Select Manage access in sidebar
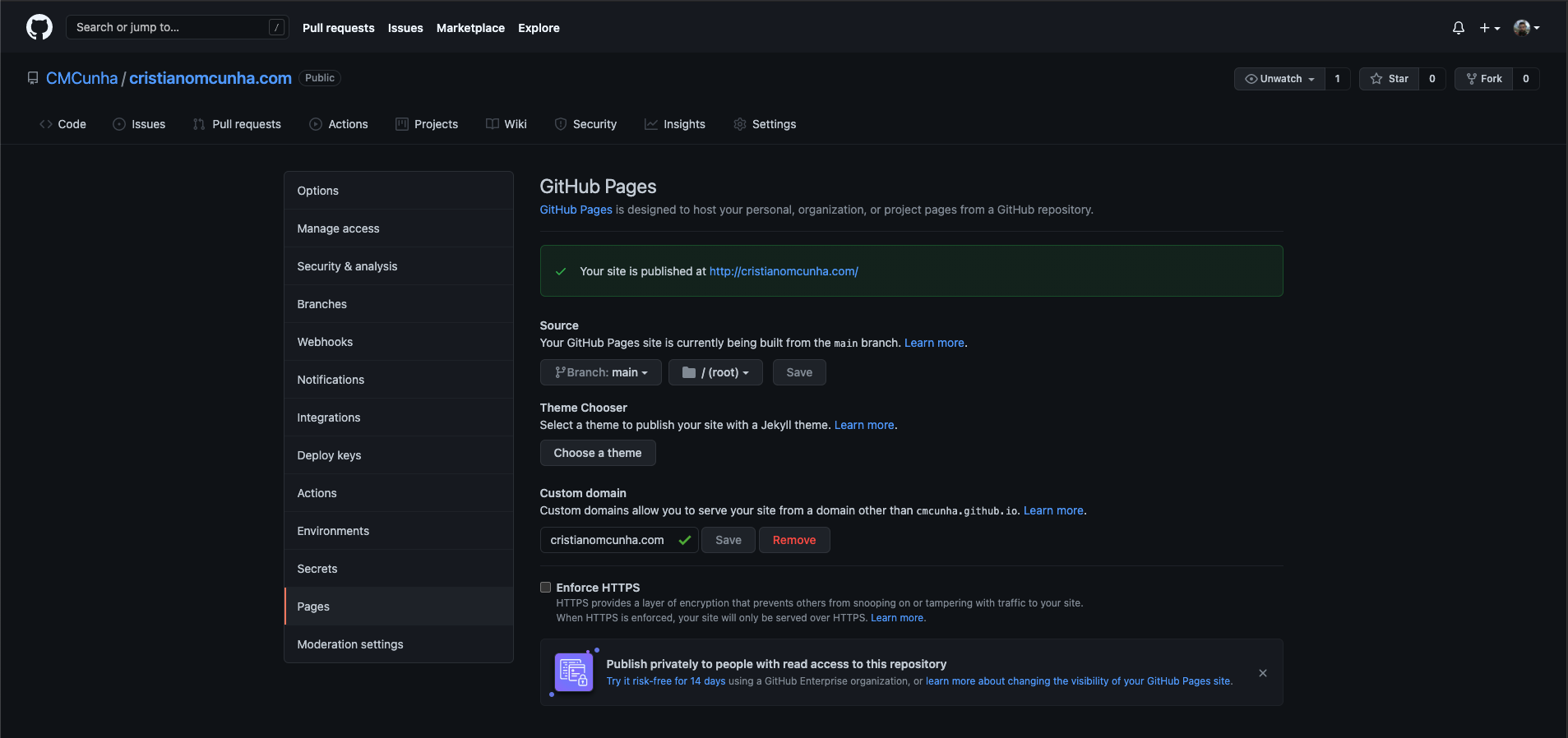Image resolution: width=1568 pixels, height=738 pixels. click(399, 228)
